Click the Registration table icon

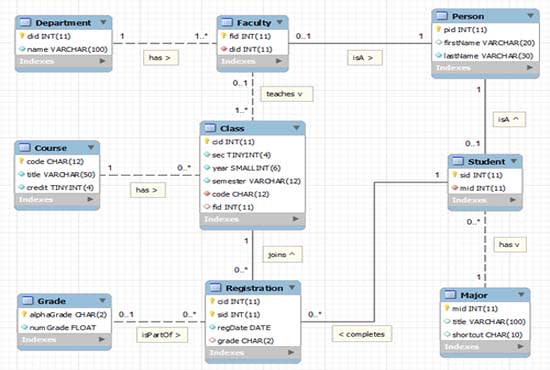[215, 288]
